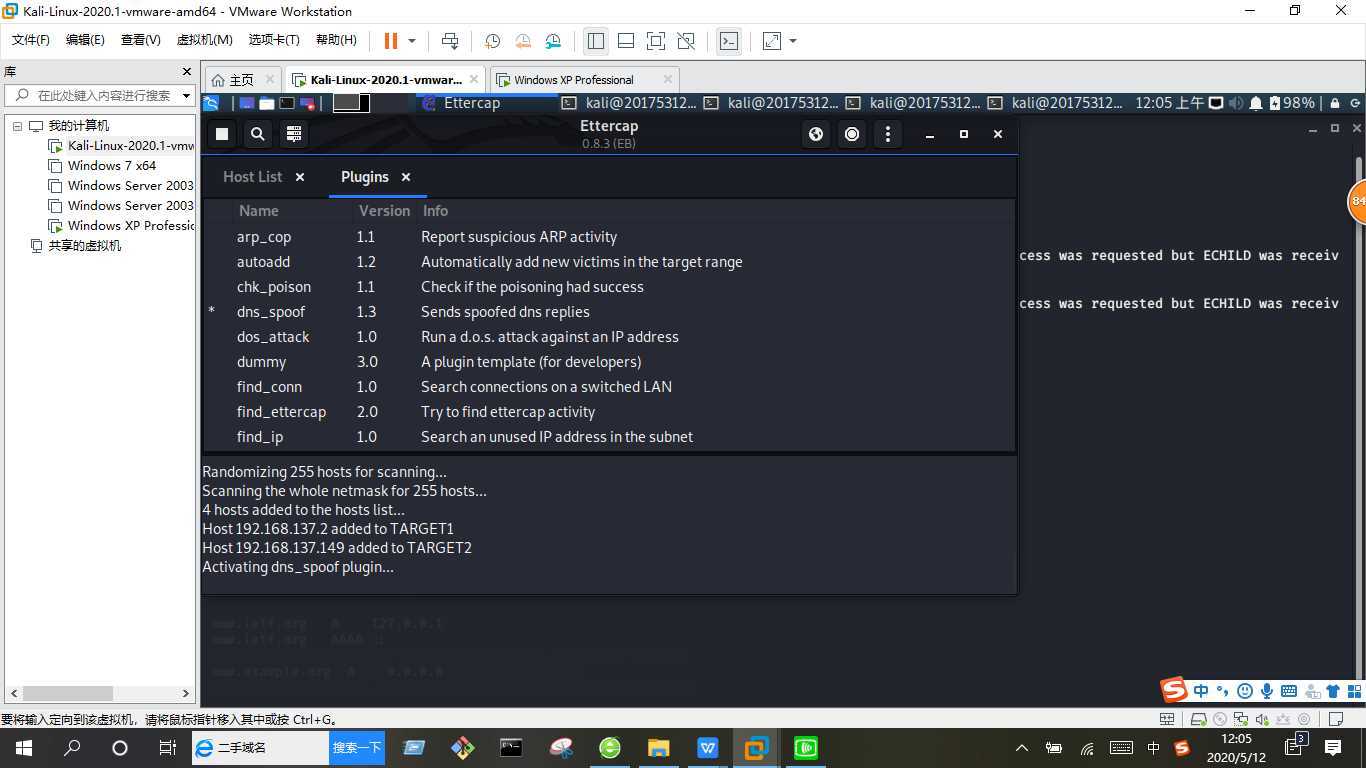Click the stretch guest display icon
1366x768 pixels.
click(x=772, y=41)
